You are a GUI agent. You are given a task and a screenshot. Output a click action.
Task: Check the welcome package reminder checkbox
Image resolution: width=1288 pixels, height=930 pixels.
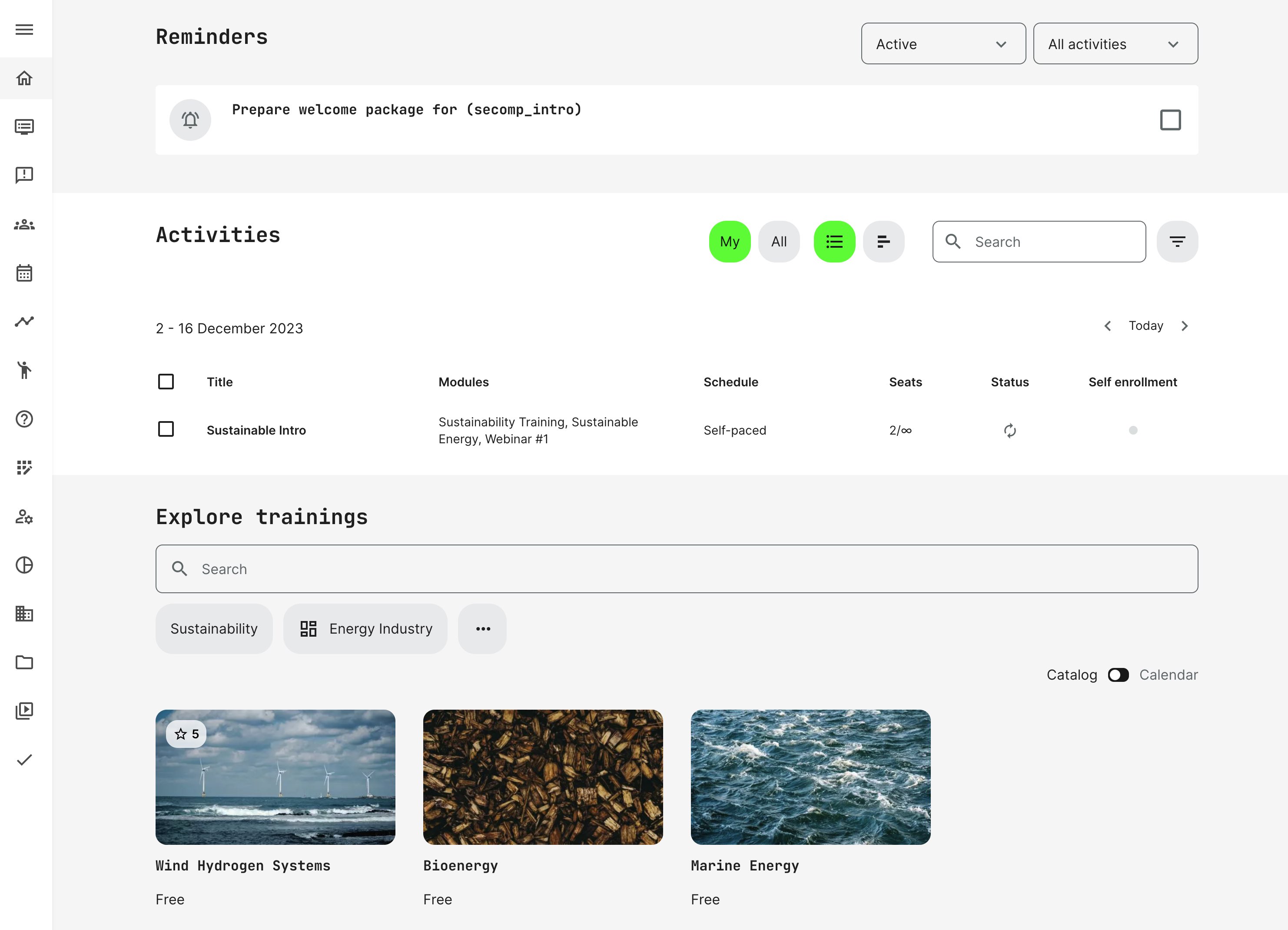pos(1170,120)
